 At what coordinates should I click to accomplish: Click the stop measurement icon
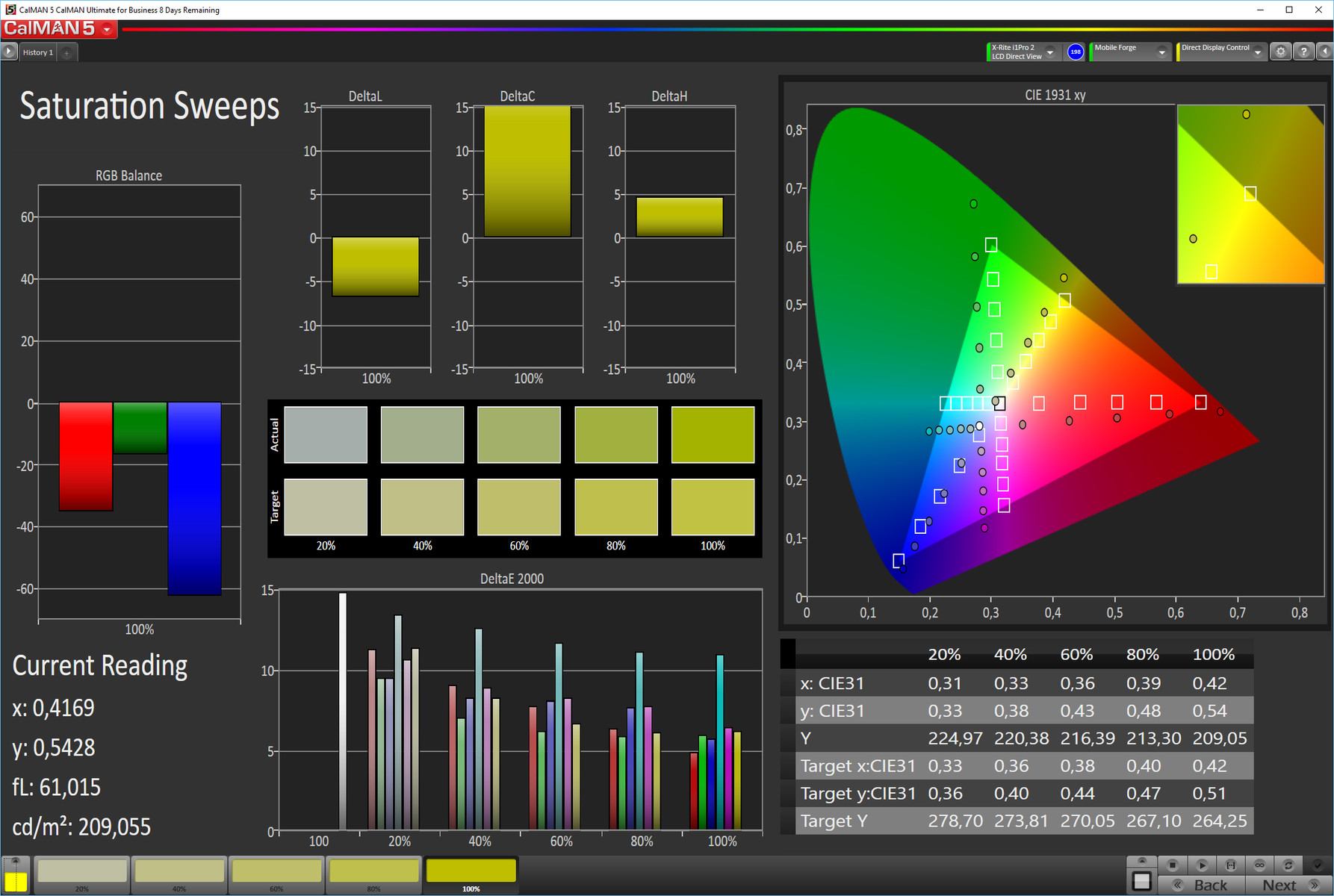pyautogui.click(x=1173, y=865)
